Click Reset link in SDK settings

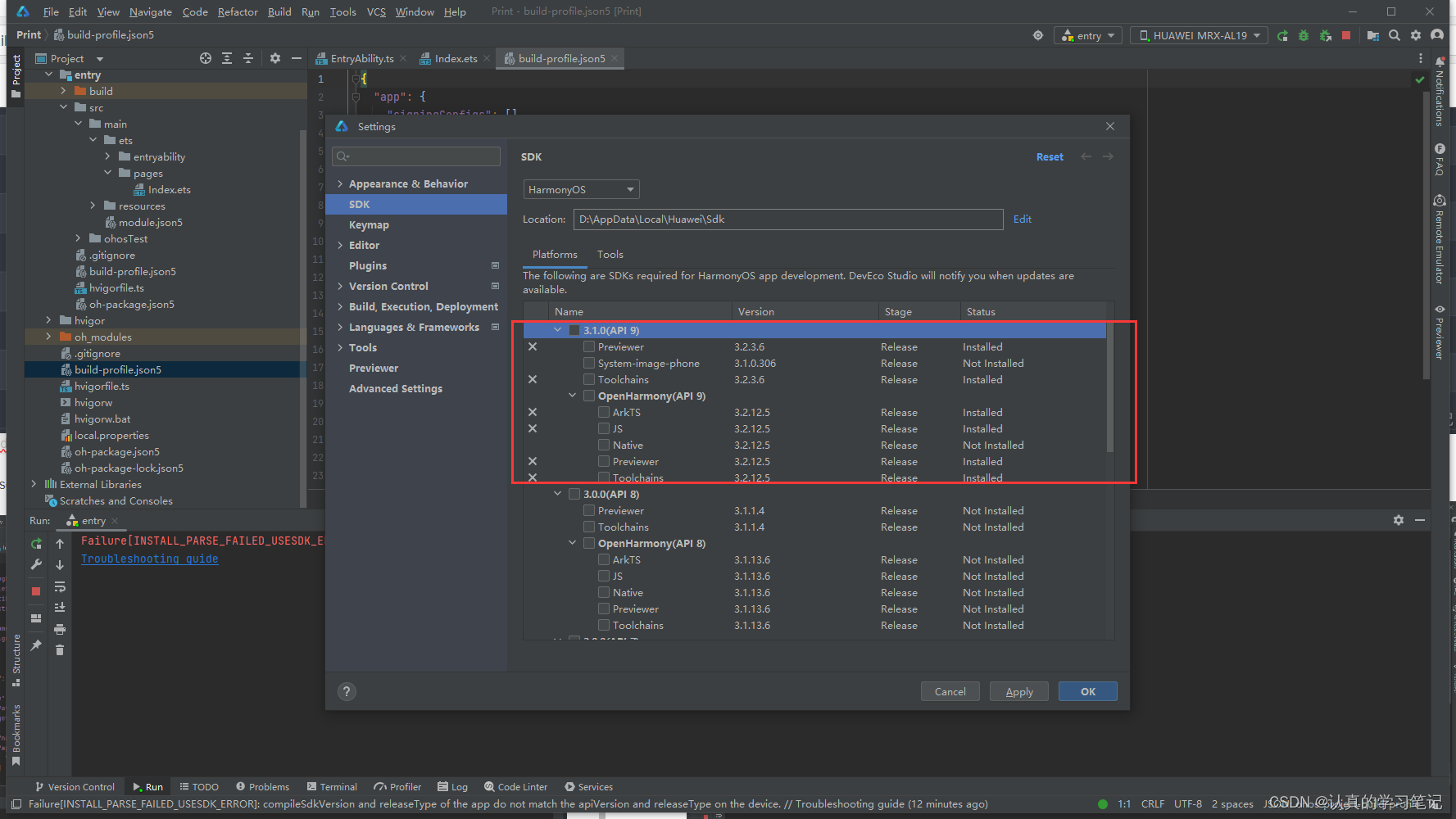(x=1050, y=156)
